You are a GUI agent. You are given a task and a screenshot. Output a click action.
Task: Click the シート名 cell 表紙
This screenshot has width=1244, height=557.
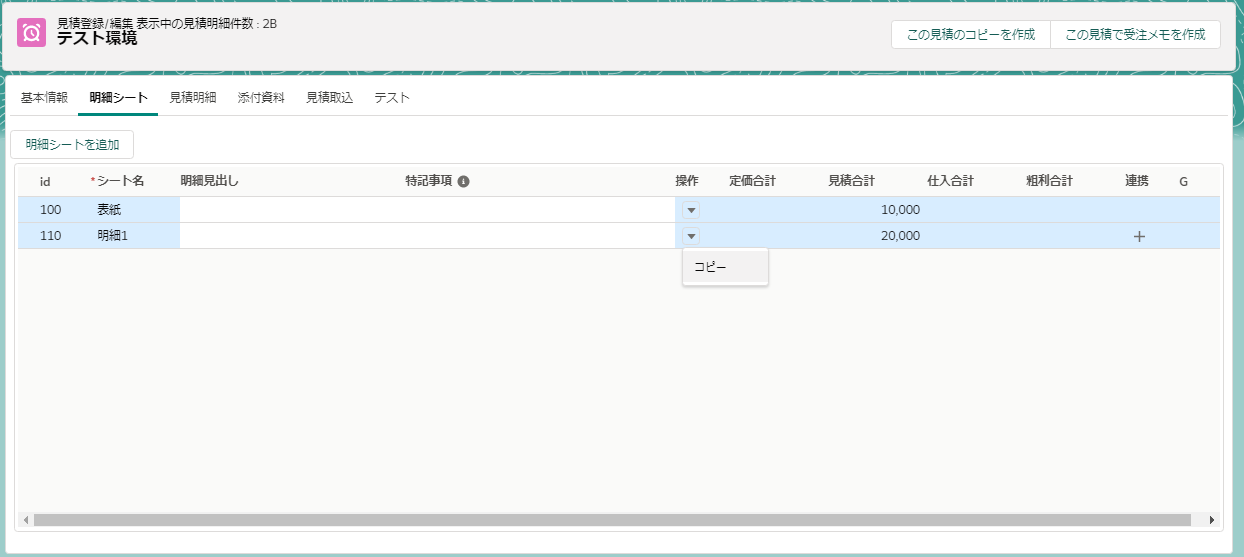pyautogui.click(x=135, y=210)
